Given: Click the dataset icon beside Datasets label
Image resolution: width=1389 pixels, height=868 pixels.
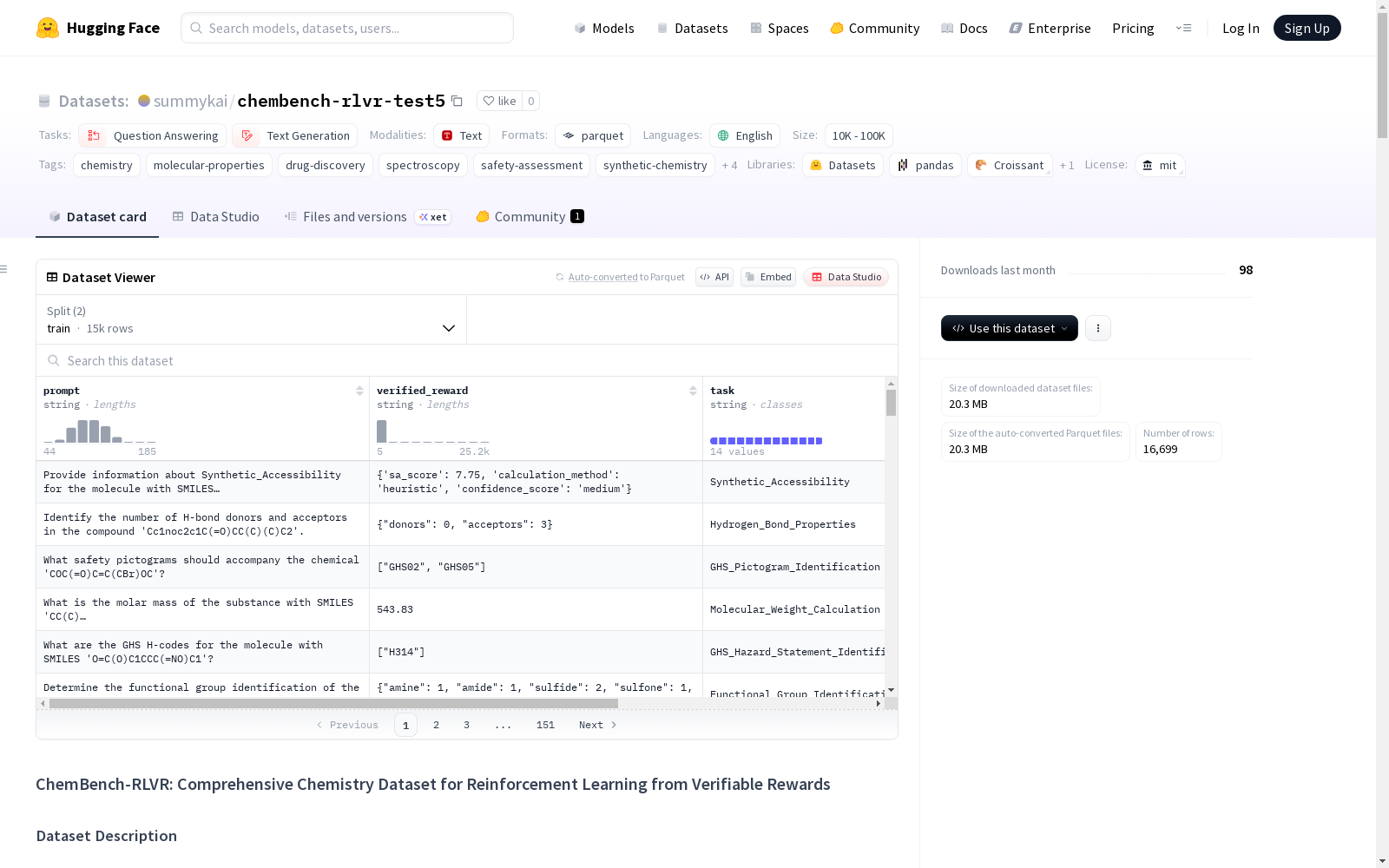Looking at the screenshot, I should (44, 102).
